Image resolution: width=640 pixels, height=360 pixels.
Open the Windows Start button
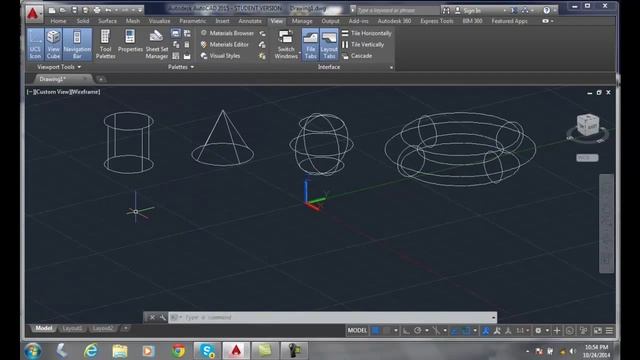point(33,351)
